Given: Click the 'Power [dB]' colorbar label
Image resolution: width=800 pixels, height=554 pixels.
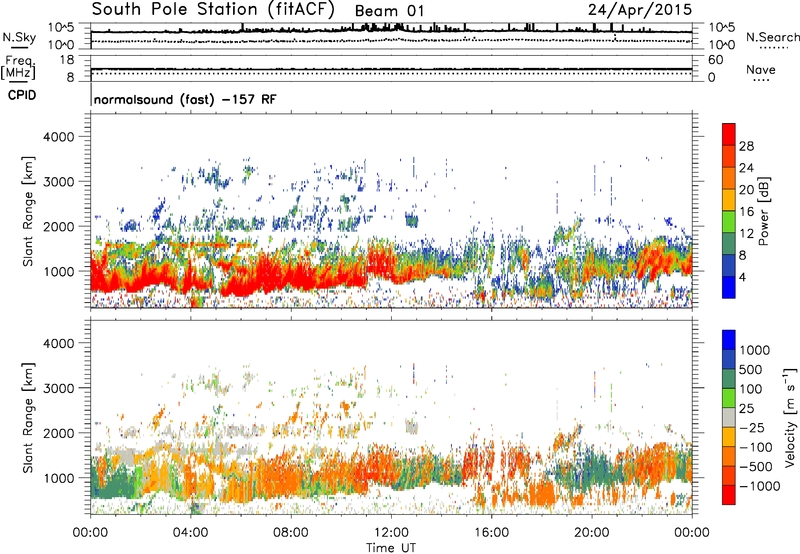Looking at the screenshot, I should 764,211.
